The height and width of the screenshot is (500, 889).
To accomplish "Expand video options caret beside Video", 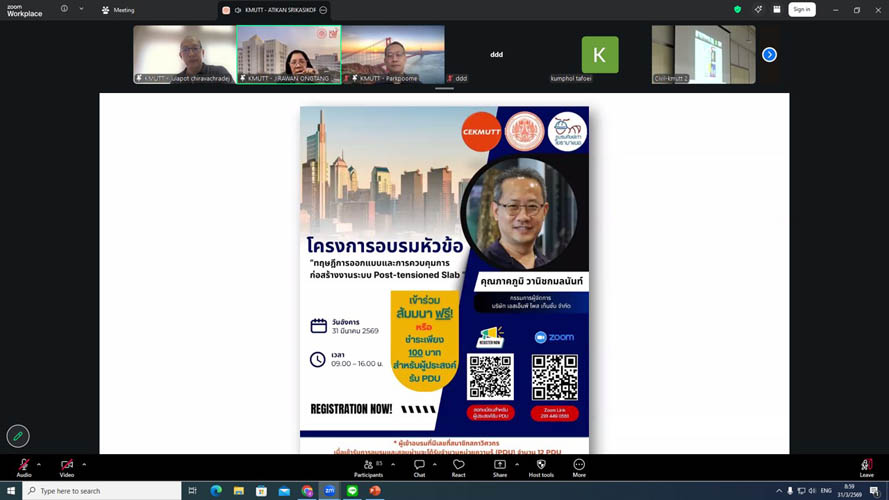I will 84,464.
